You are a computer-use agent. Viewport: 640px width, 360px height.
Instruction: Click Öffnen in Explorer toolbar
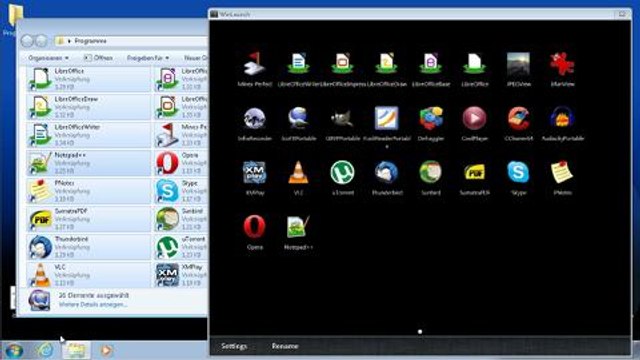[98, 58]
